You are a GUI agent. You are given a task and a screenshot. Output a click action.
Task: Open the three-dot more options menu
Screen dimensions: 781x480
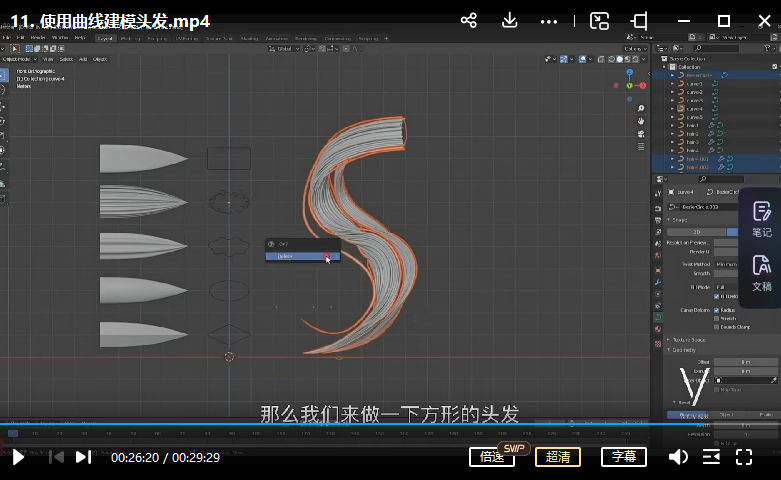point(549,20)
